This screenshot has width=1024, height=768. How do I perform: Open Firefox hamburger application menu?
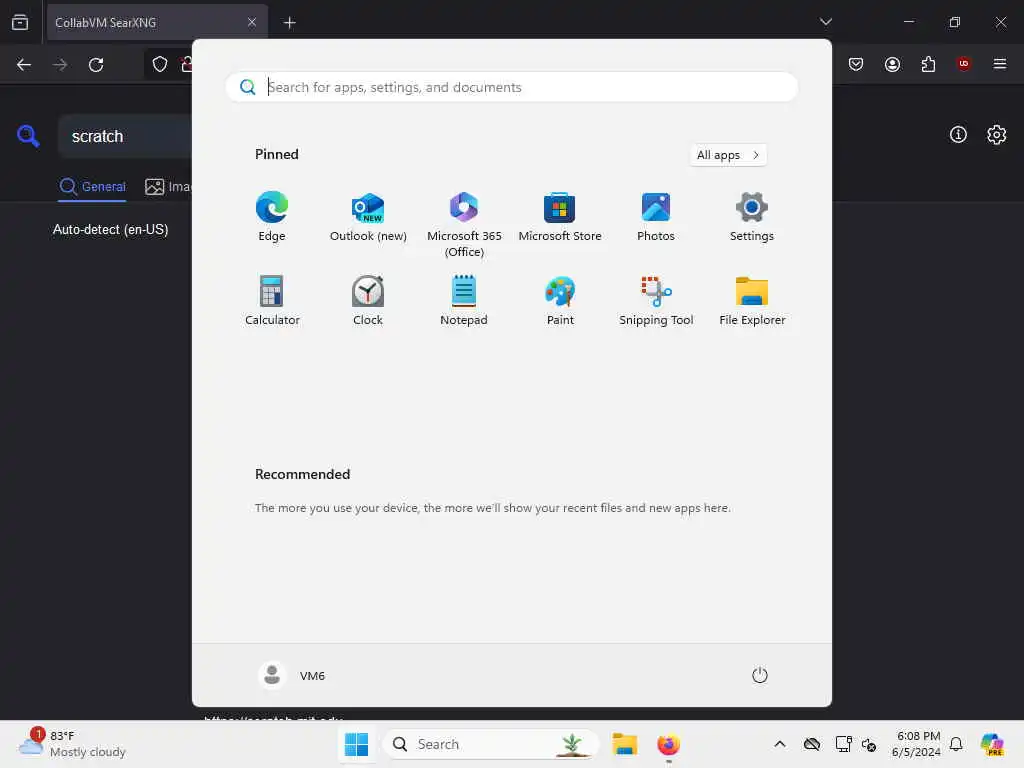[x=1000, y=64]
